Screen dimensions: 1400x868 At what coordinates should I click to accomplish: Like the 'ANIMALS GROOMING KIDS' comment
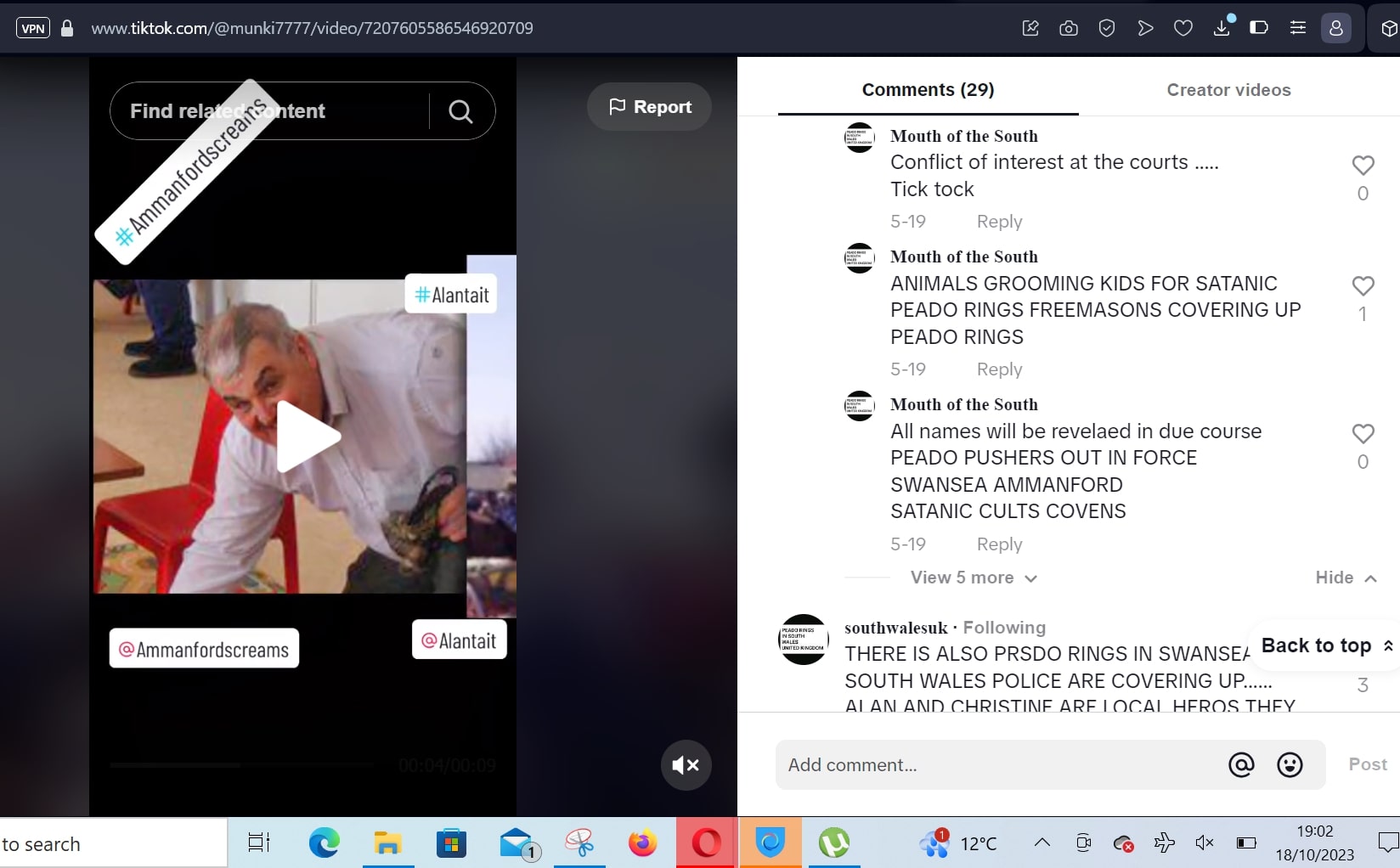tap(1363, 286)
